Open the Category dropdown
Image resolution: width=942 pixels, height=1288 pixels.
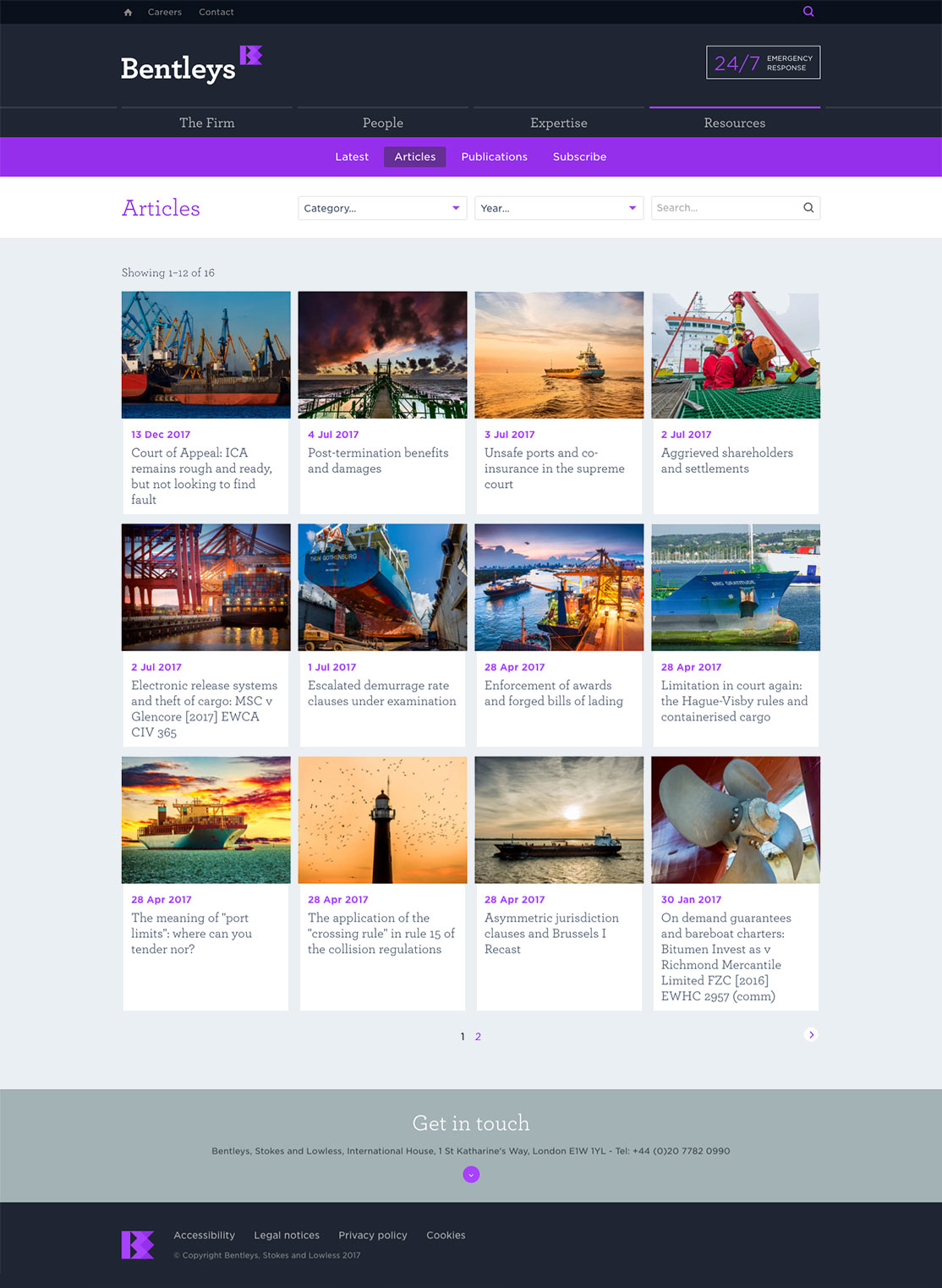[382, 208]
